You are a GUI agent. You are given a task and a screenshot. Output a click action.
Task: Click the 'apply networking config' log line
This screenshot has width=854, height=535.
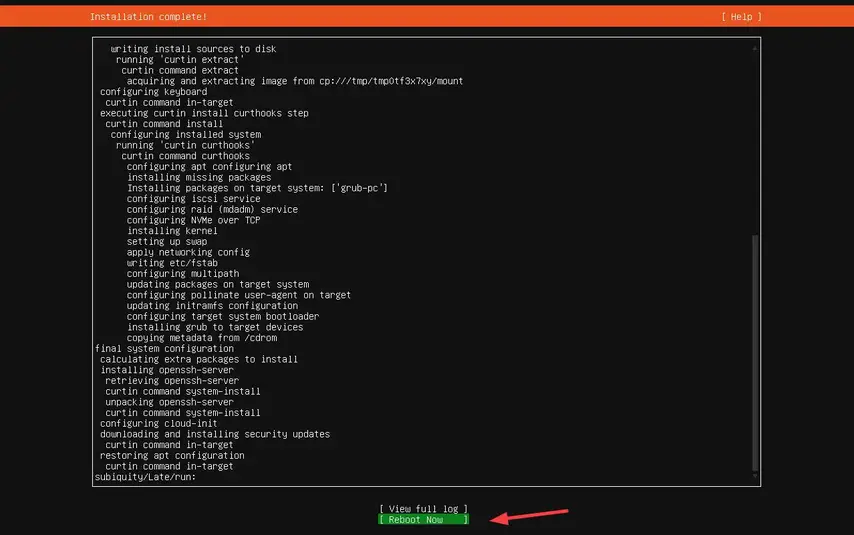point(188,252)
